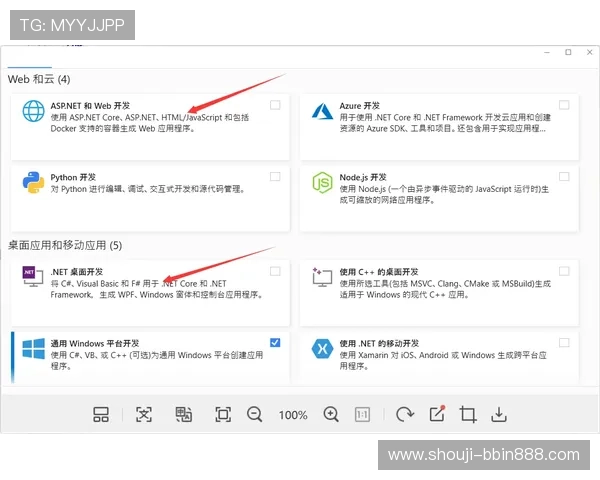Open the edit image icon
This screenshot has height=480, width=600.
click(x=437, y=414)
